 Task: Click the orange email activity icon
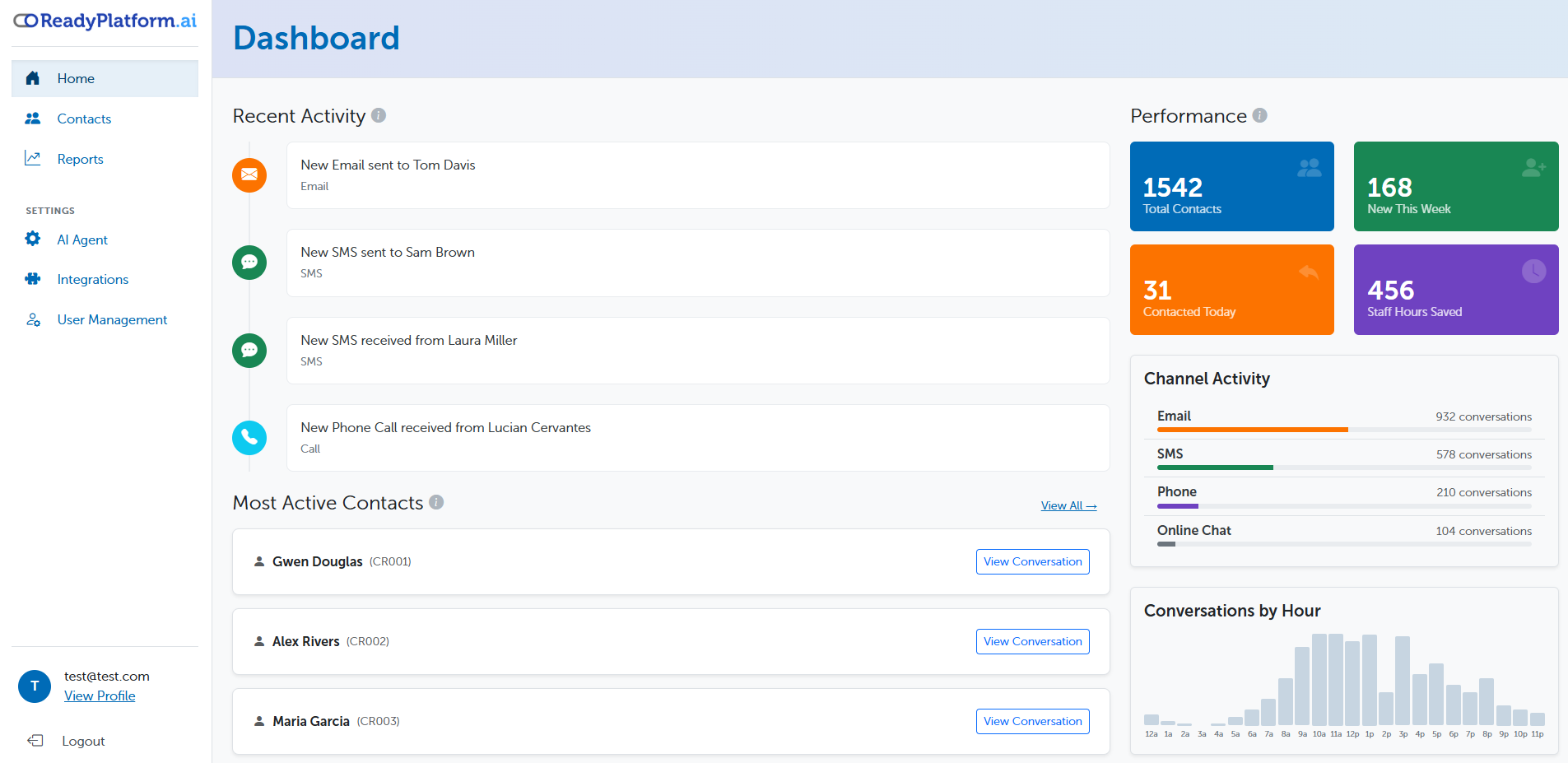click(249, 175)
